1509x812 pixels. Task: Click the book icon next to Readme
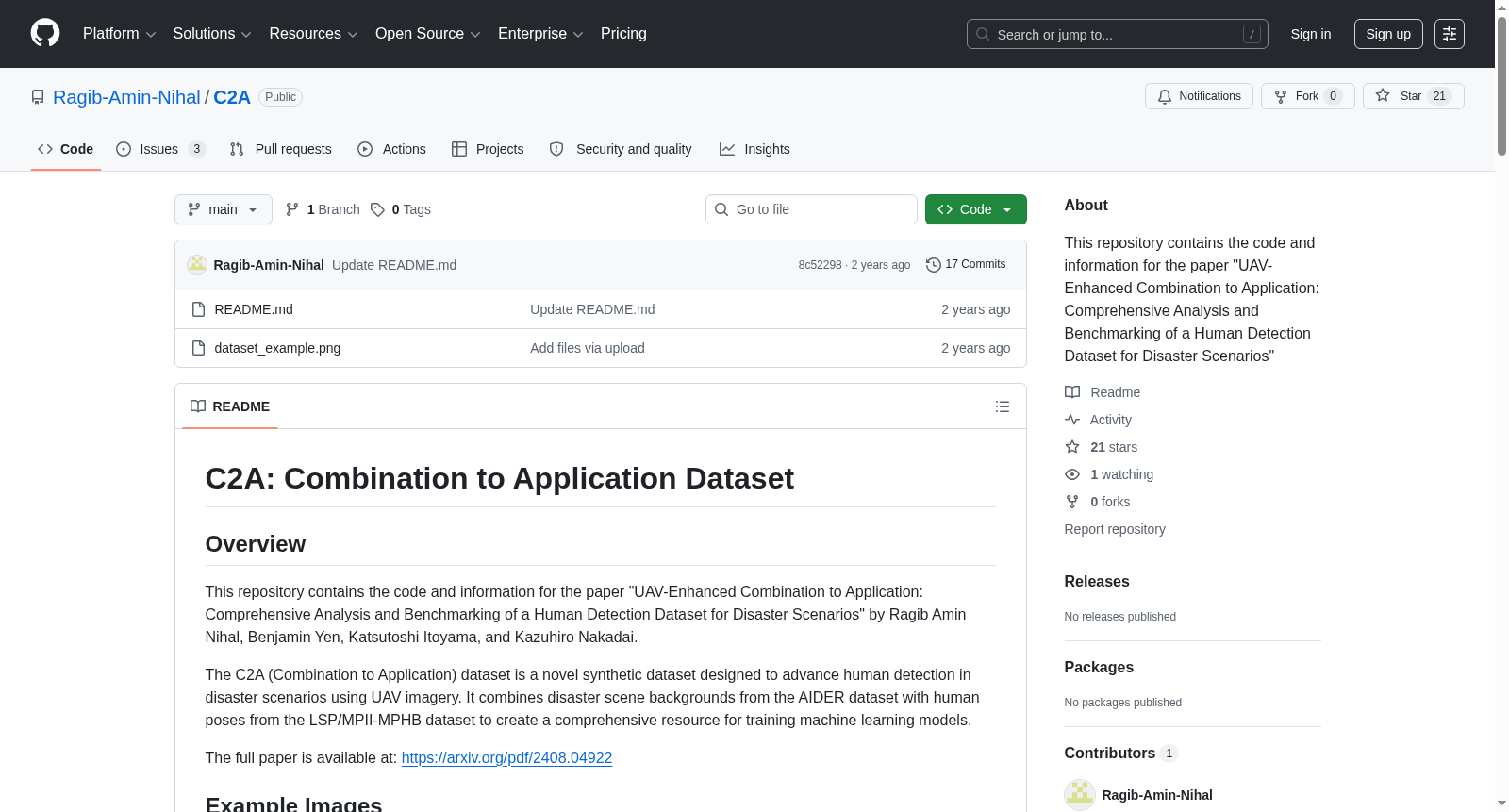click(1072, 392)
